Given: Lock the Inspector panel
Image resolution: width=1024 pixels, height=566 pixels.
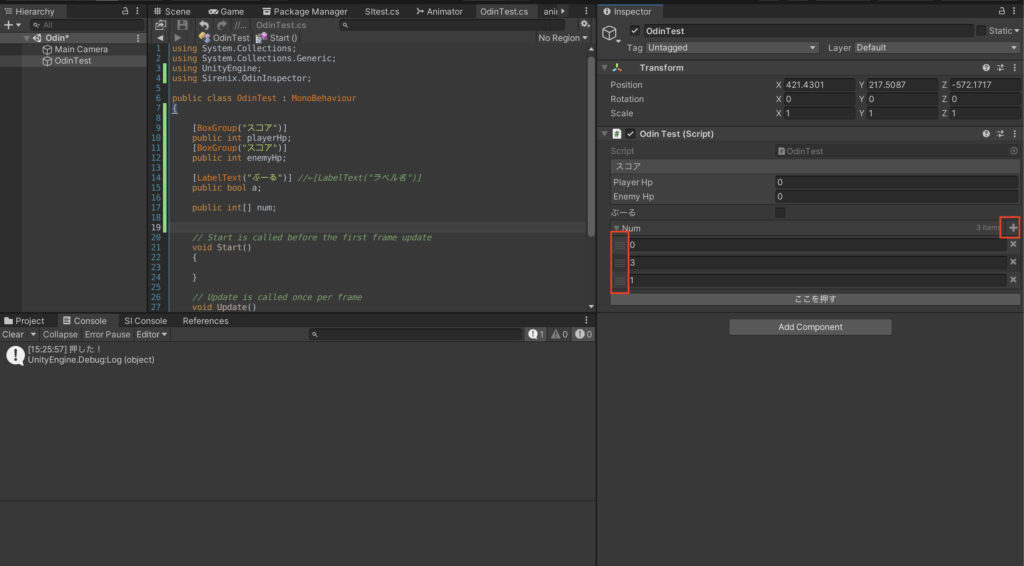Looking at the screenshot, I should point(1002,11).
